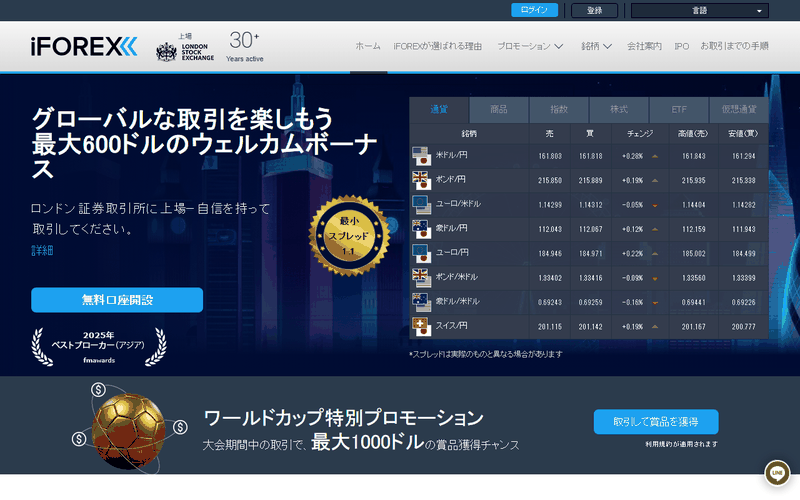This screenshot has height=500, width=800.
Task: Click the down arrow in ユーロ/米ドル row
Action: pyautogui.click(x=655, y=205)
